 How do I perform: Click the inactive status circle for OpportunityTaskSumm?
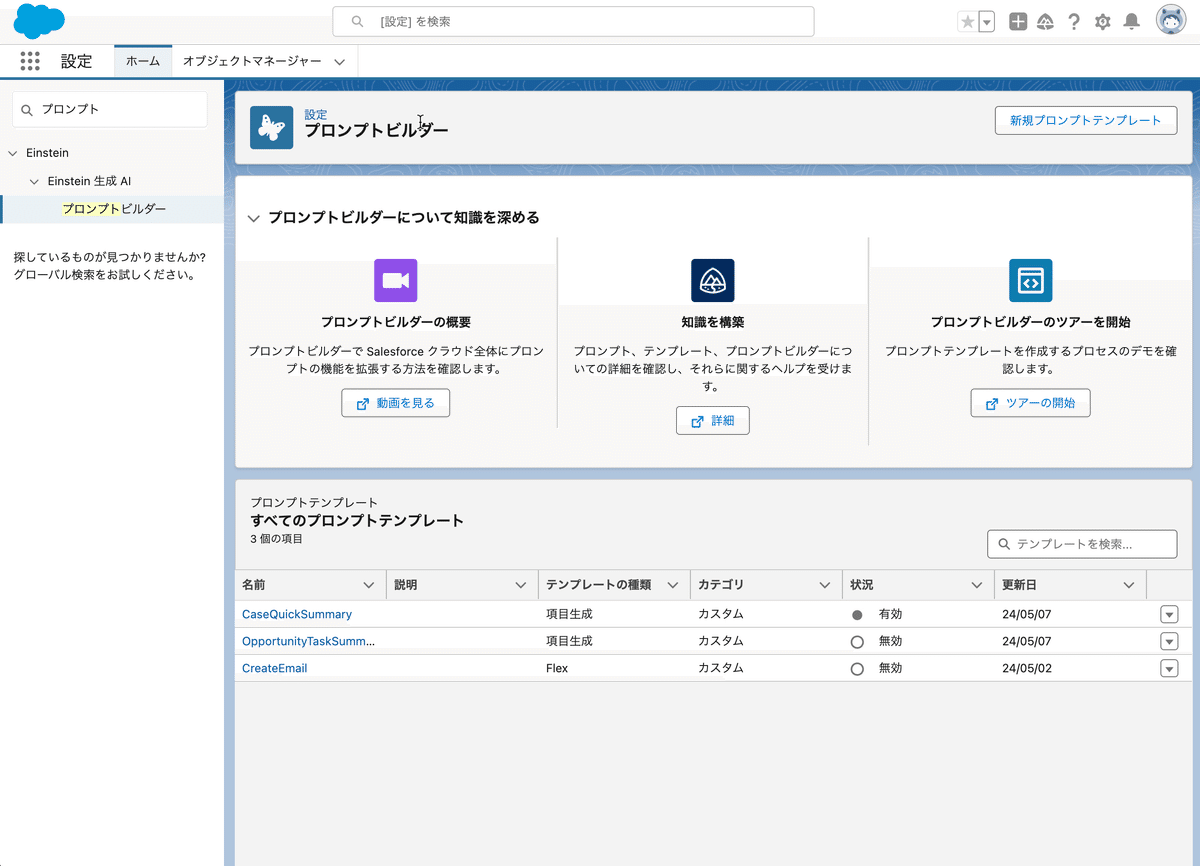857,642
